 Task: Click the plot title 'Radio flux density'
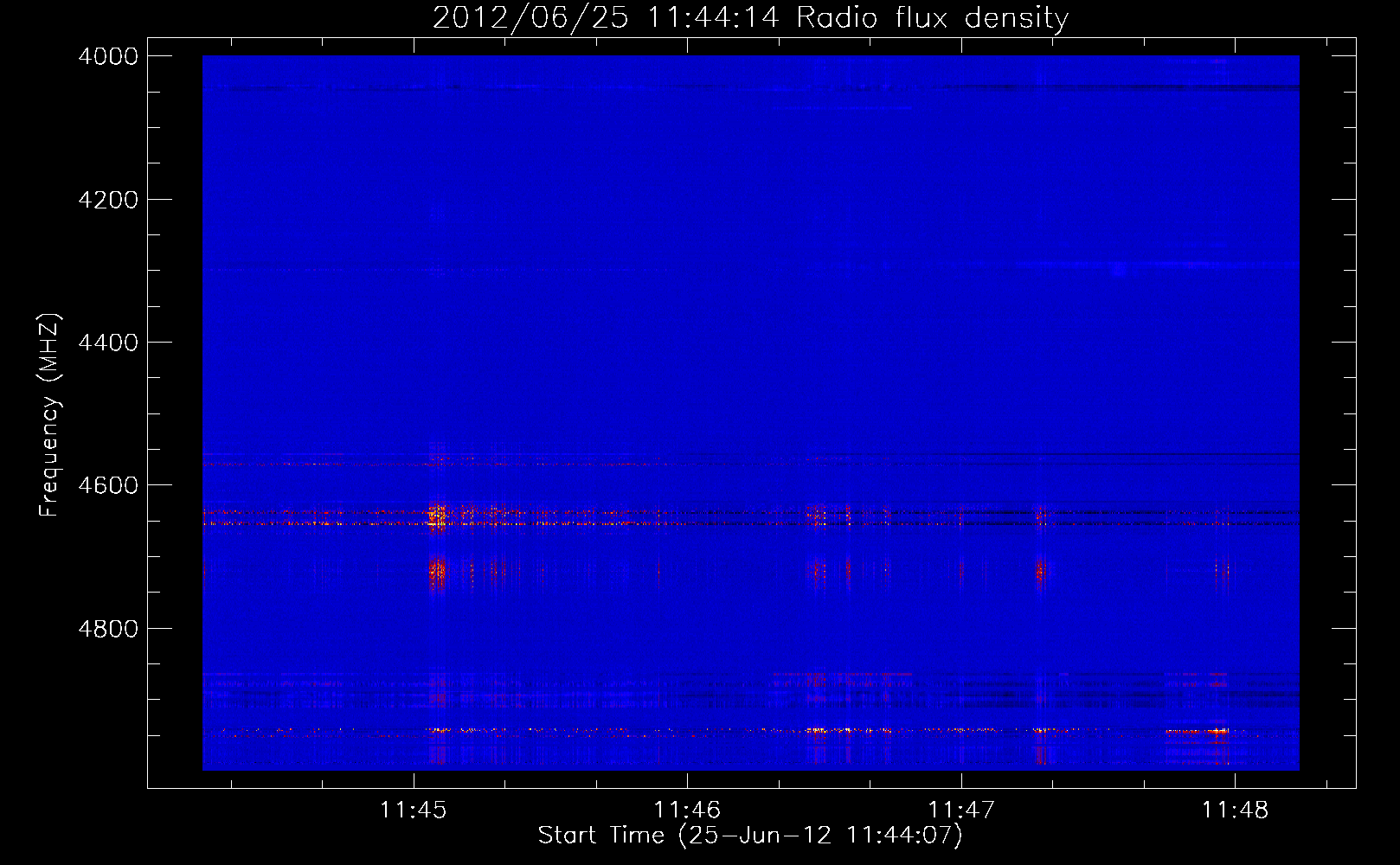tap(932, 18)
